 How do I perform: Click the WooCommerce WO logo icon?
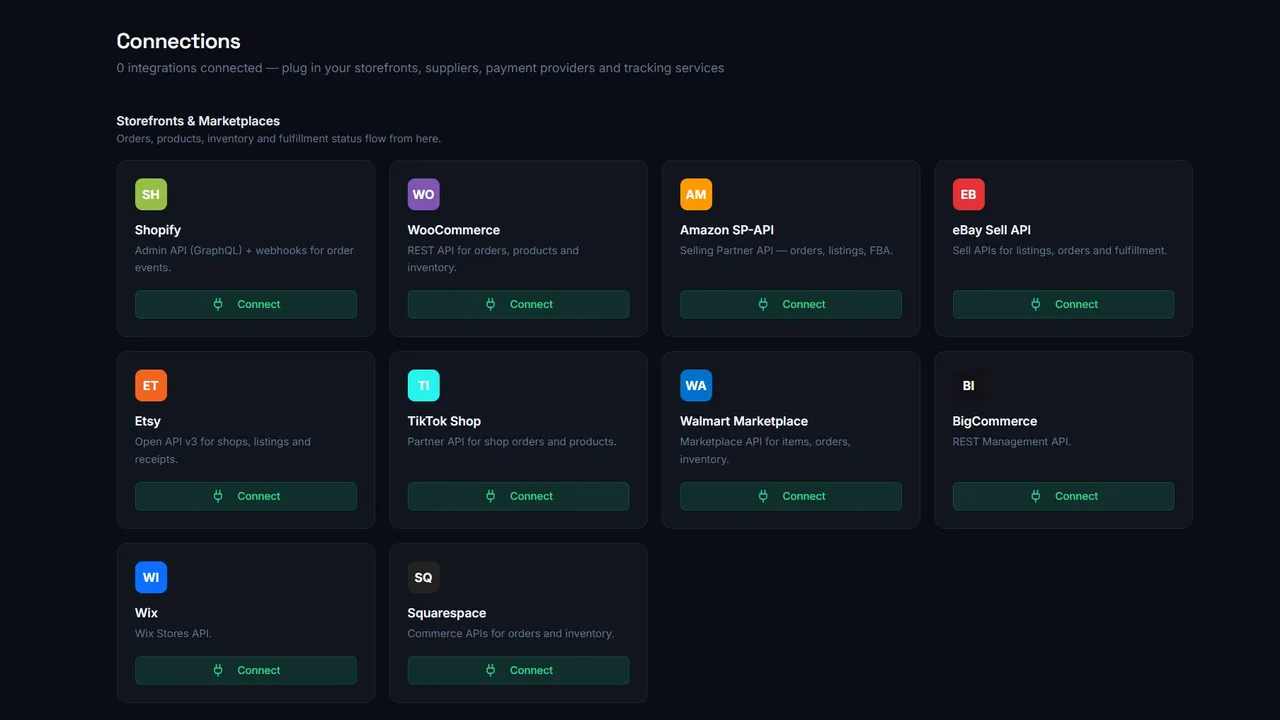423,194
